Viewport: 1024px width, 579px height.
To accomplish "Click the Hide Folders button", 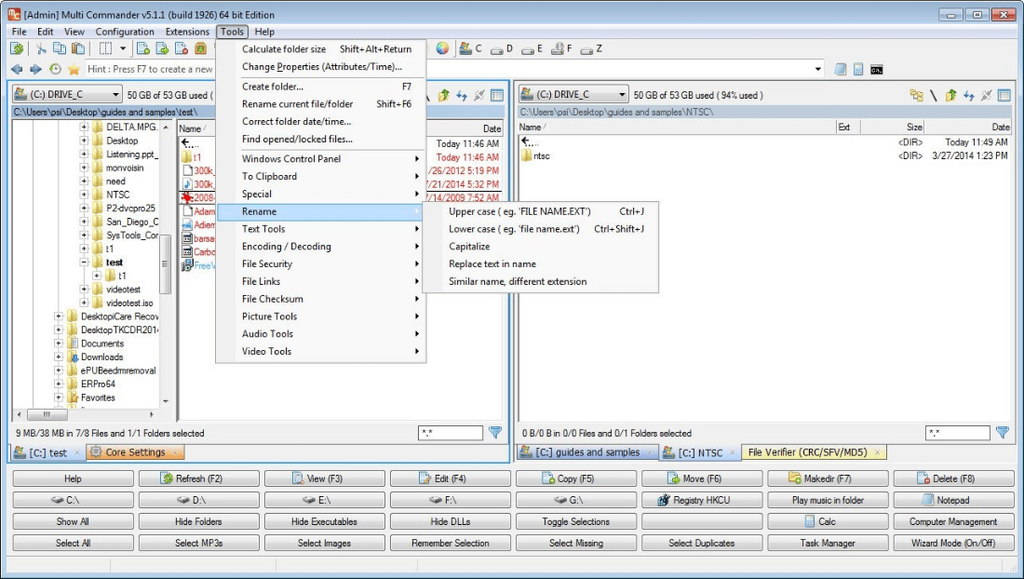I will pyautogui.click(x=199, y=522).
